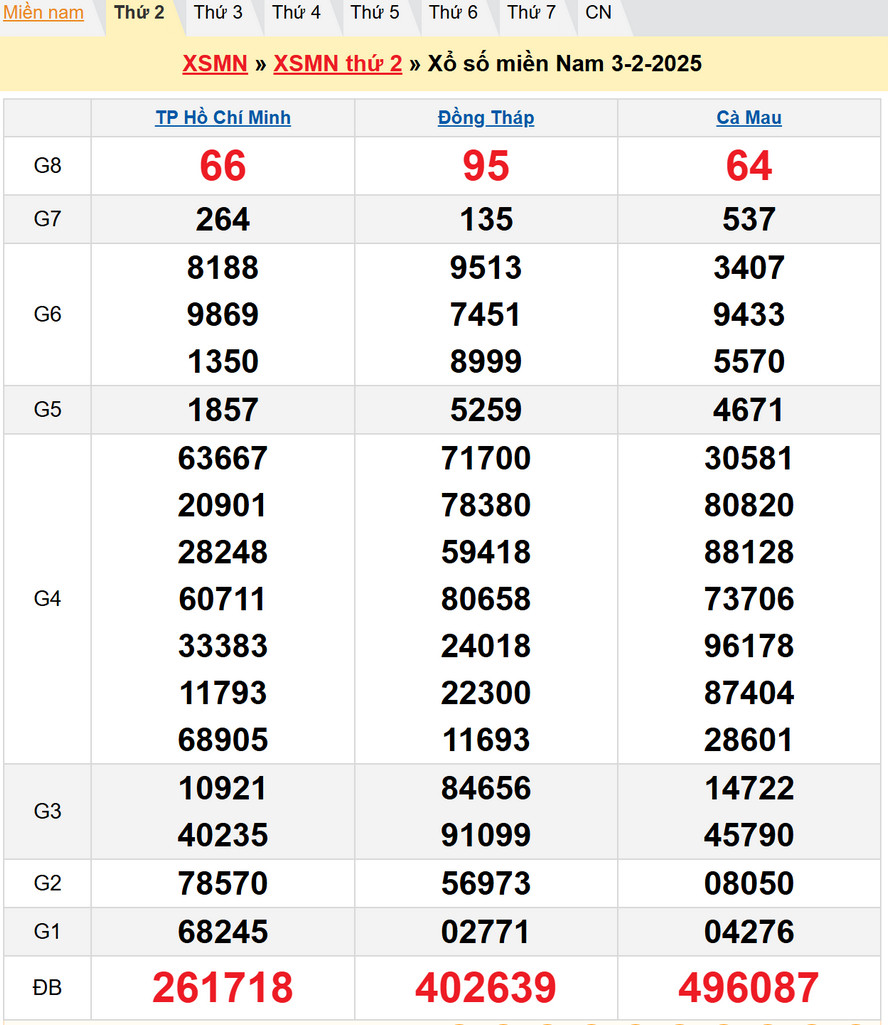
Task: Open the TP Hồ Chí Minh province link
Action: (x=223, y=118)
